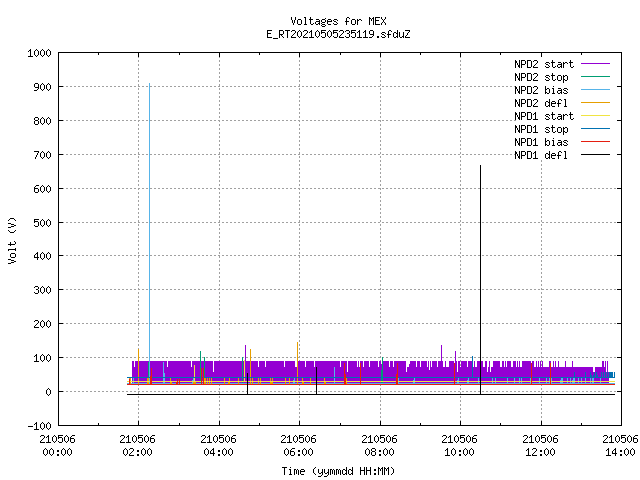This screenshot has height=480, width=640.
Task: Click the 200 y-axis tick label
Action: point(42,324)
